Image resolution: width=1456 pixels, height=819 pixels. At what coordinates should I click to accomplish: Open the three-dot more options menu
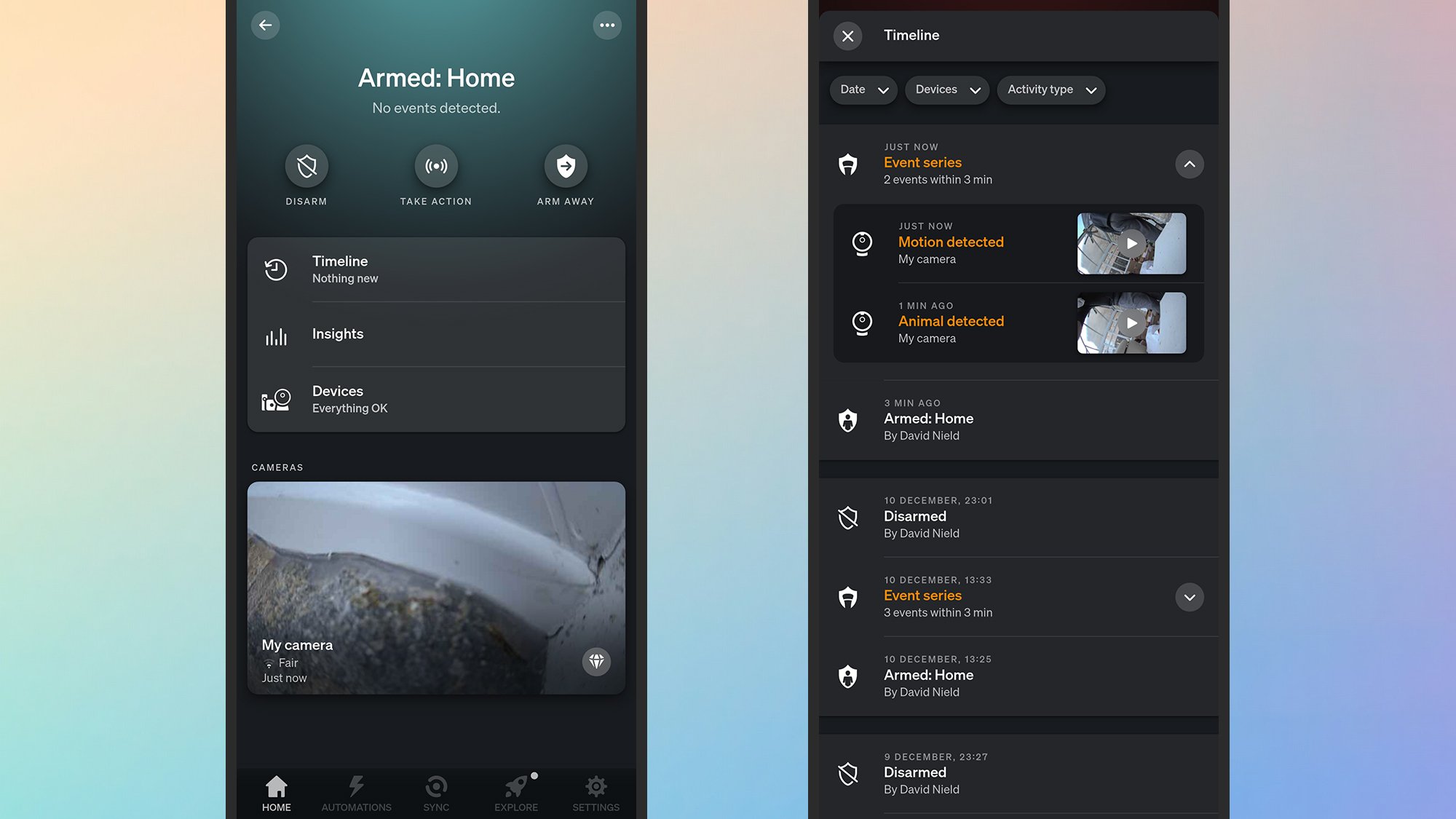(606, 25)
